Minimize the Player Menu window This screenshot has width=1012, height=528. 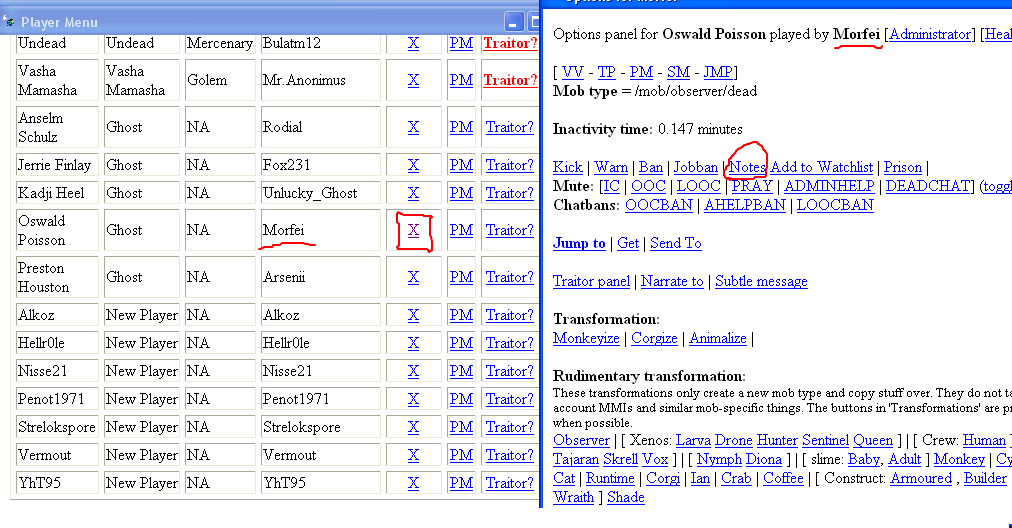click(x=513, y=23)
